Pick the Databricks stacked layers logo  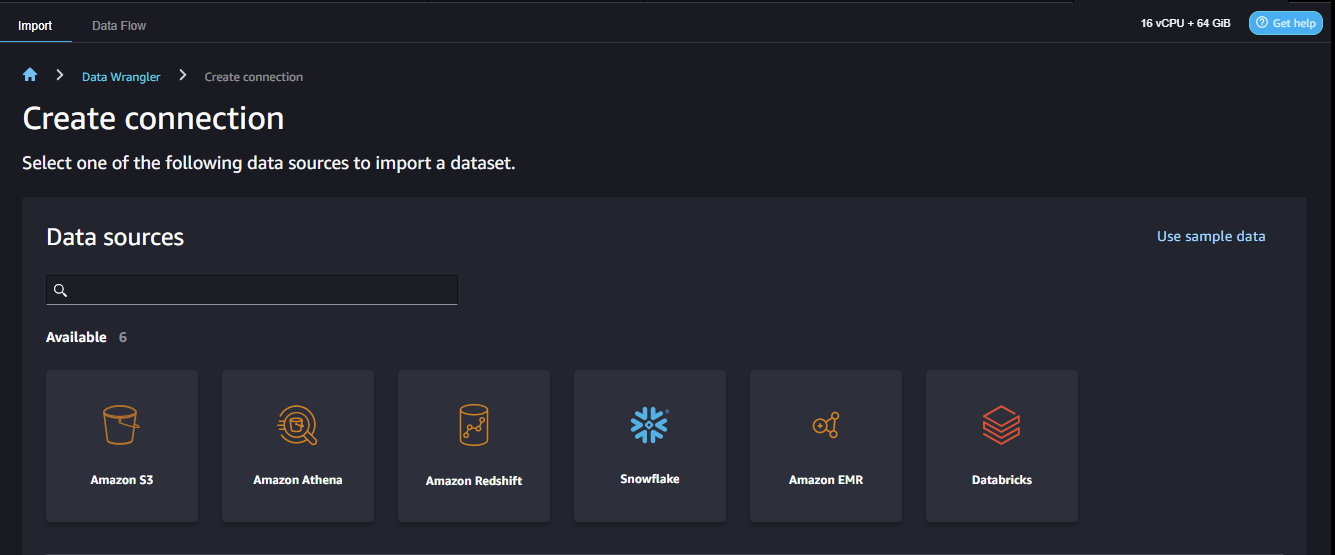tap(1001, 425)
